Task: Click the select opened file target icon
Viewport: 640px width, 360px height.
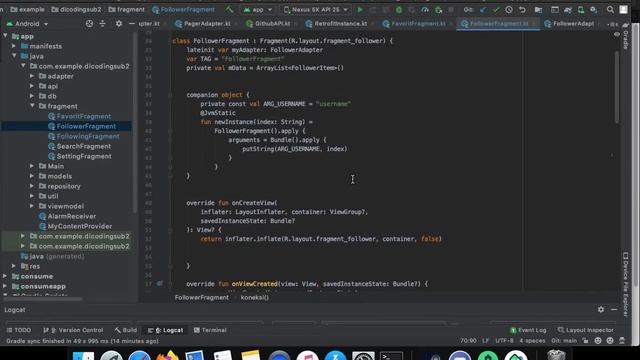Action: (x=89, y=24)
